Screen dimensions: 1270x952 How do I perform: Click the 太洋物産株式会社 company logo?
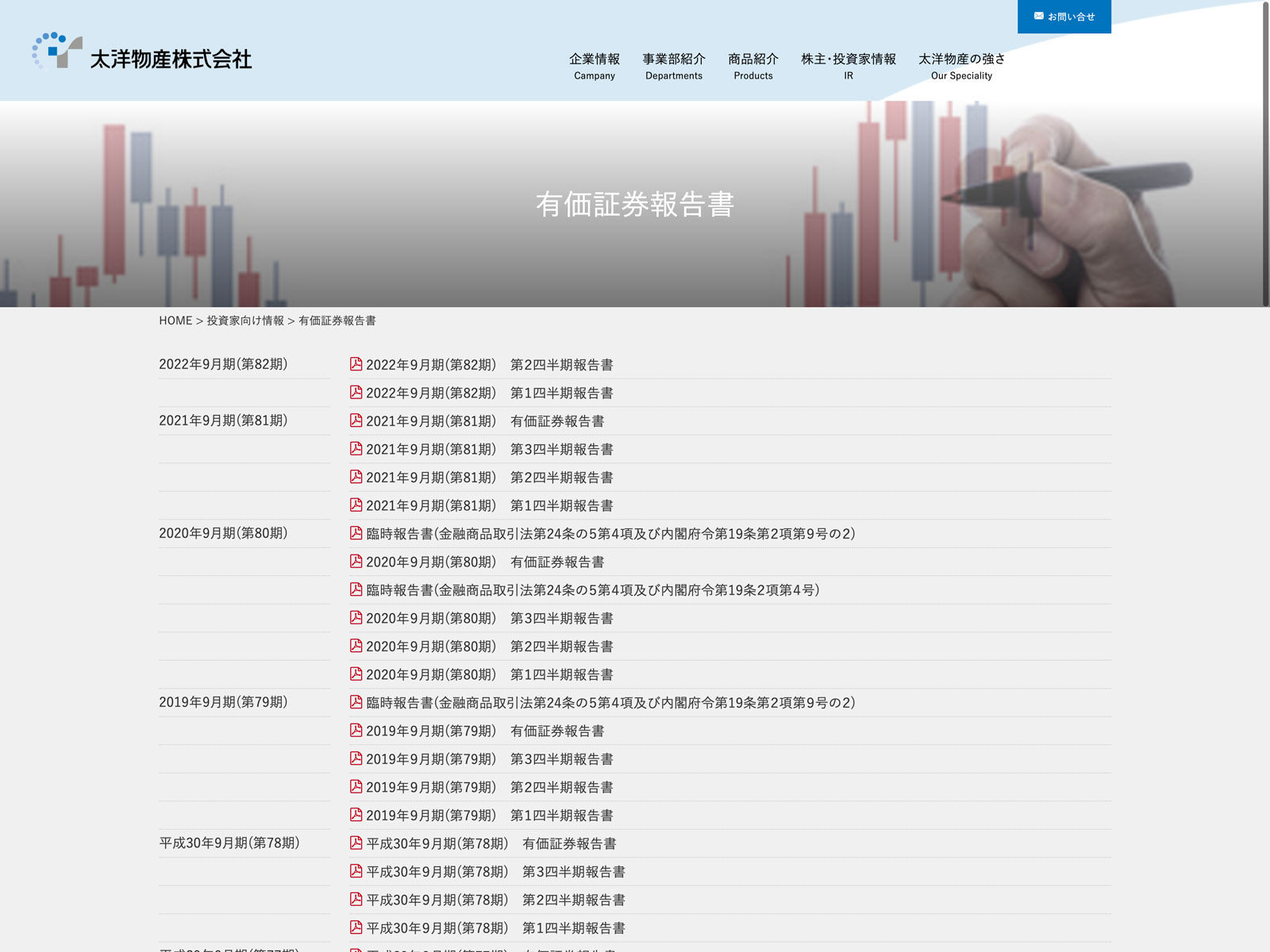point(143,52)
